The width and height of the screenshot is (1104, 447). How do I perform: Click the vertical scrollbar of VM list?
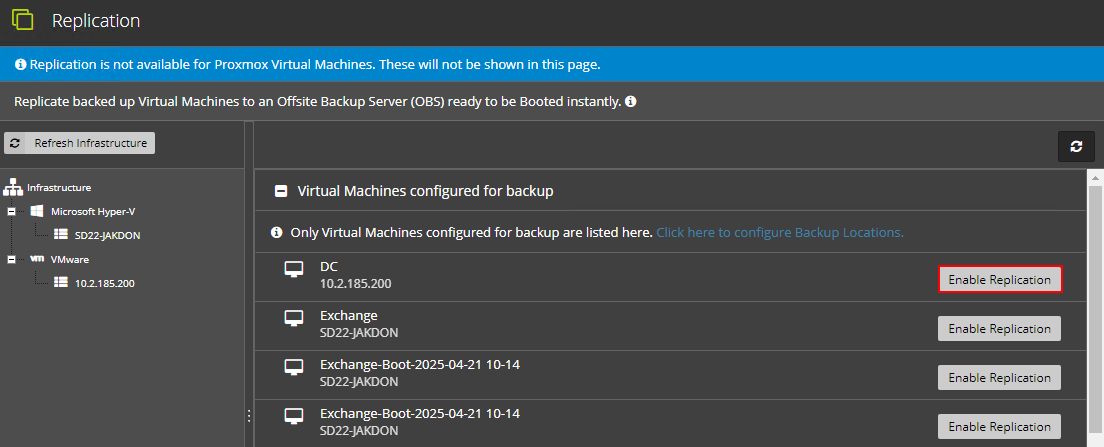tap(1096, 308)
